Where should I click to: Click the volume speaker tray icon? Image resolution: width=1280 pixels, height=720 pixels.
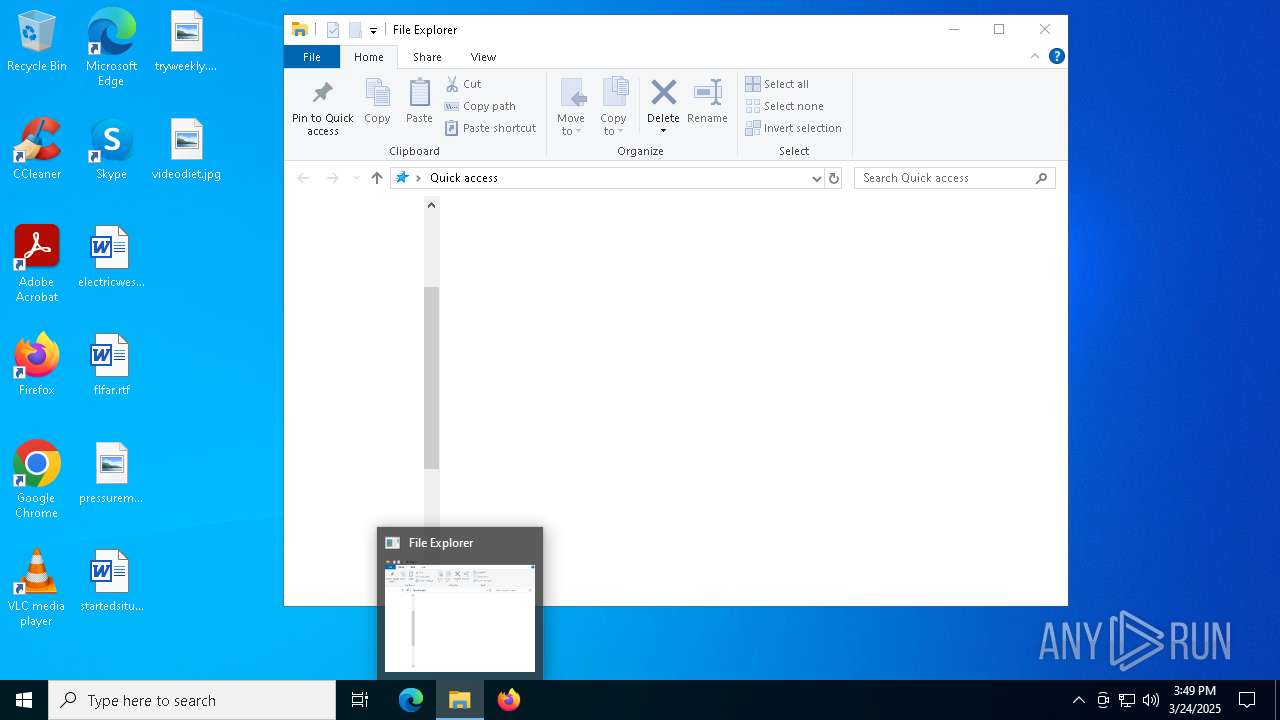coord(1151,700)
